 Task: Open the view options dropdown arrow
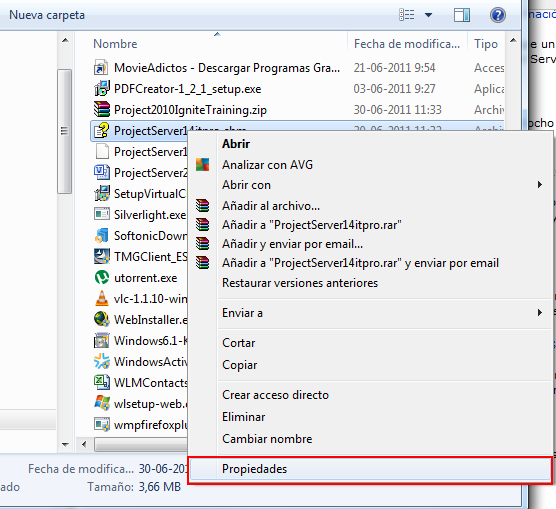428,15
